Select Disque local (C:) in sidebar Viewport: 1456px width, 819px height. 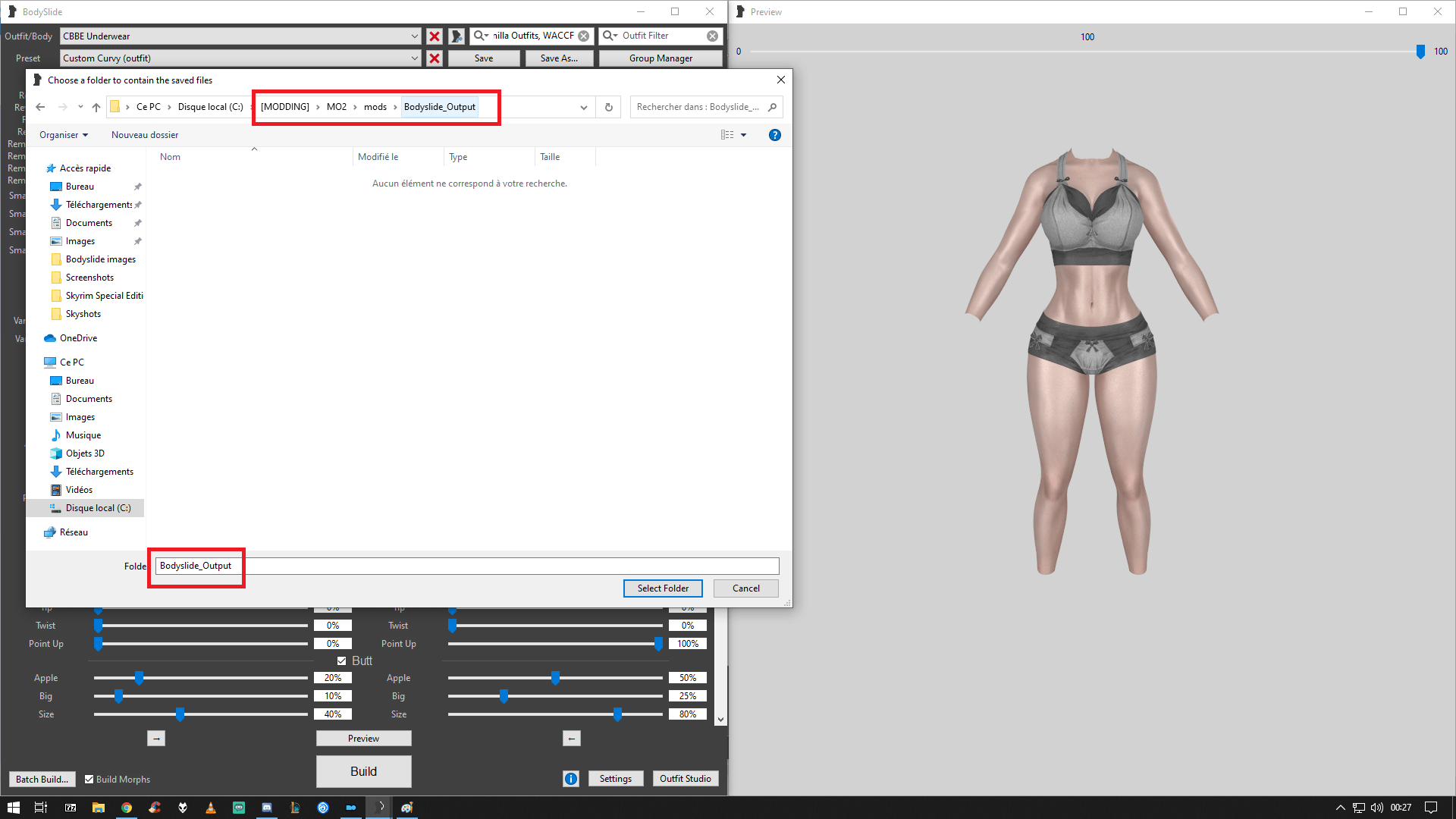point(98,508)
